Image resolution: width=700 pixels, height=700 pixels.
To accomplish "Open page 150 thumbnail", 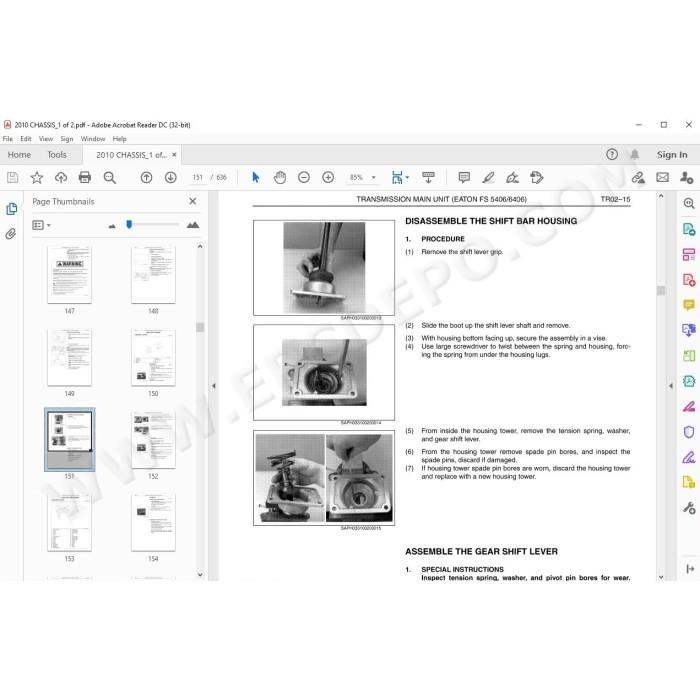I will point(153,358).
